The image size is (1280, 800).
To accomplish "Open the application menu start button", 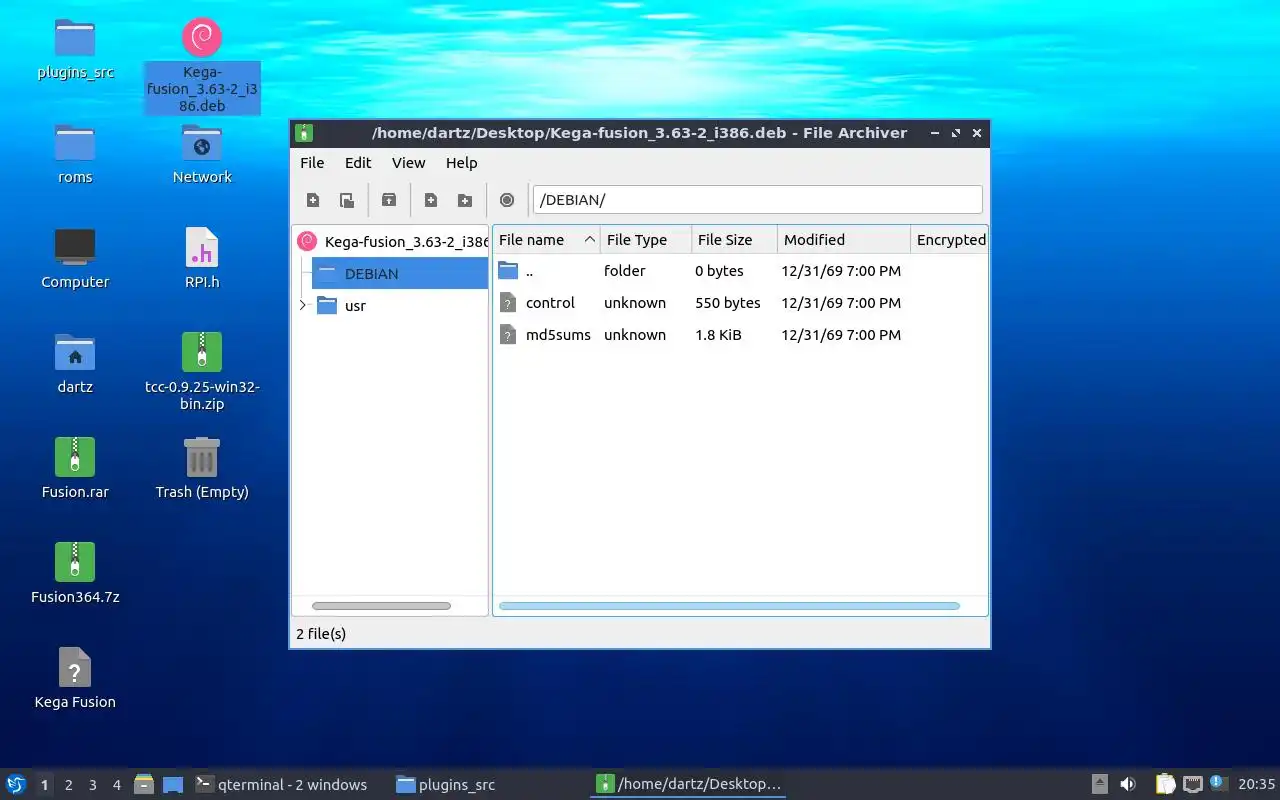I will click(16, 784).
